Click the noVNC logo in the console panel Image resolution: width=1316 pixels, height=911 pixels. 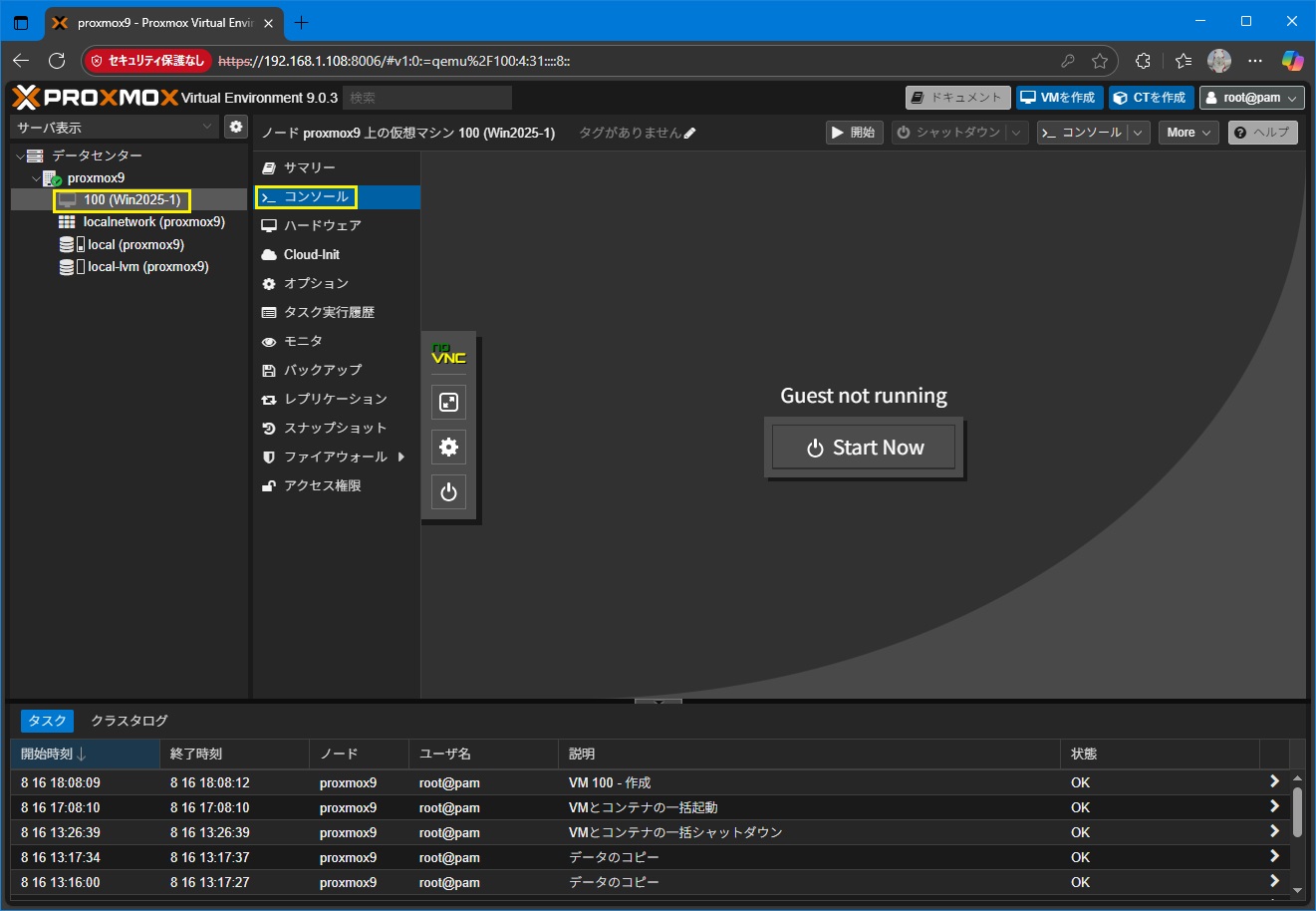tap(448, 355)
